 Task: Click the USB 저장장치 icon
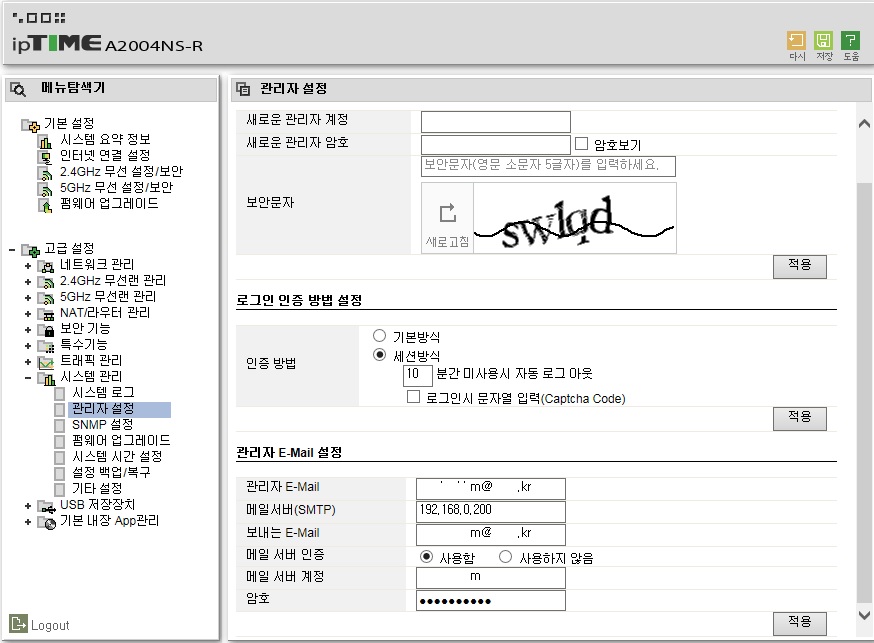(46, 507)
